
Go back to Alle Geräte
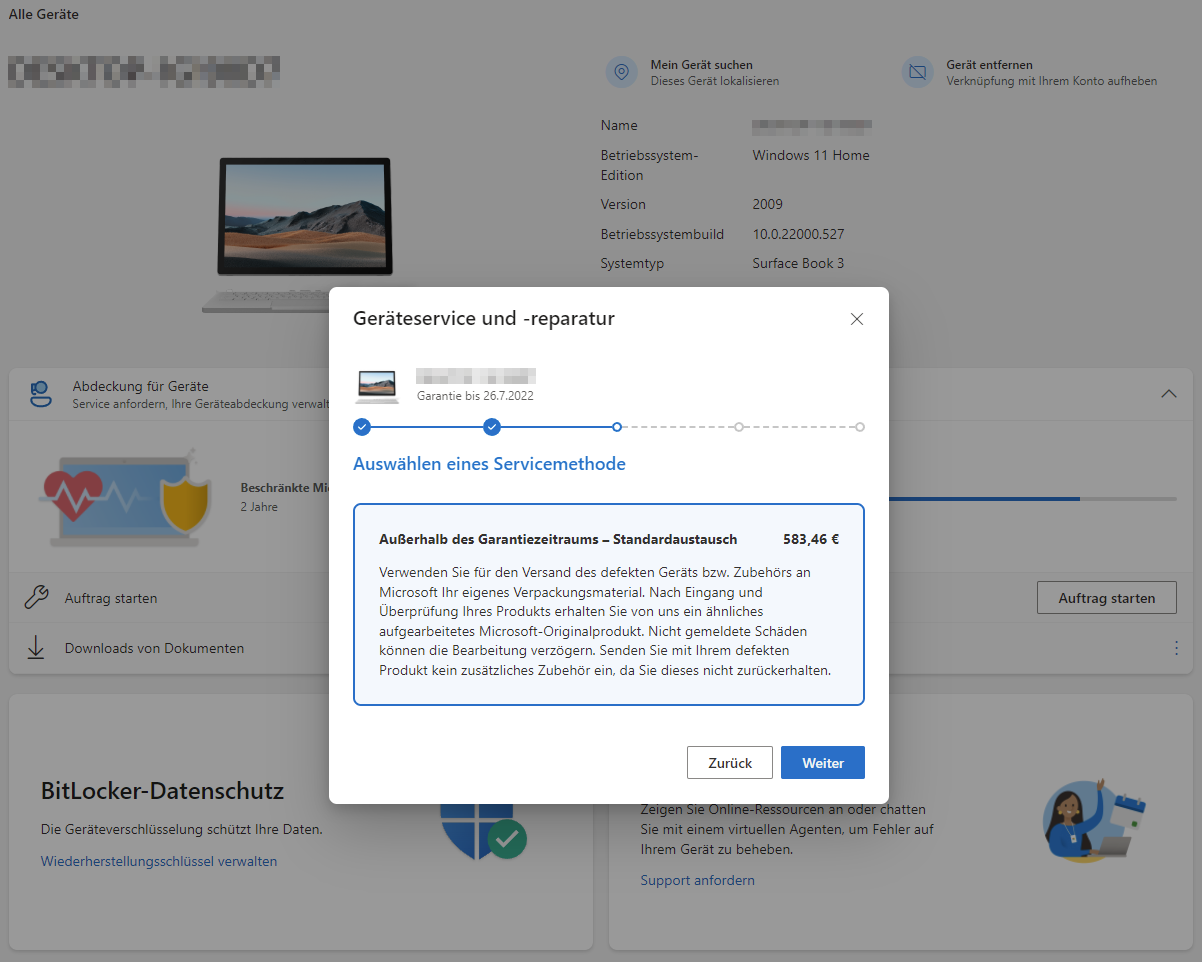point(43,14)
